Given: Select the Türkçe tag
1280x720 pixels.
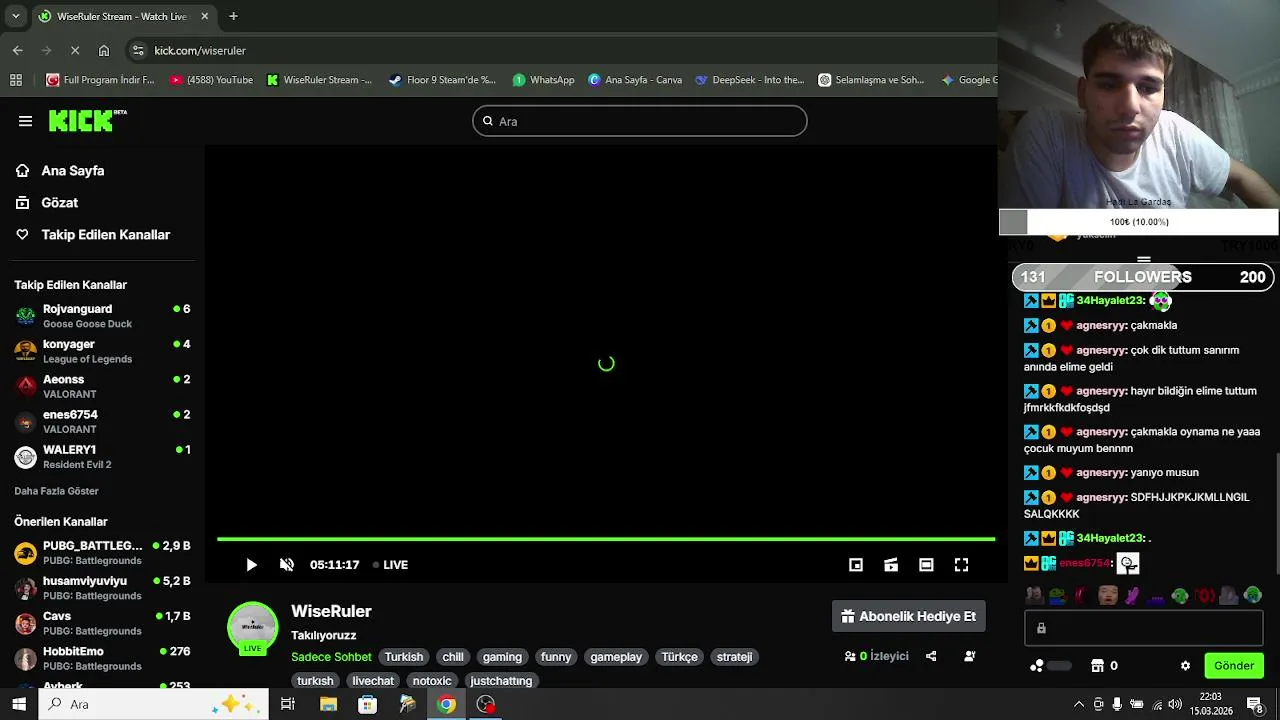Looking at the screenshot, I should [679, 657].
